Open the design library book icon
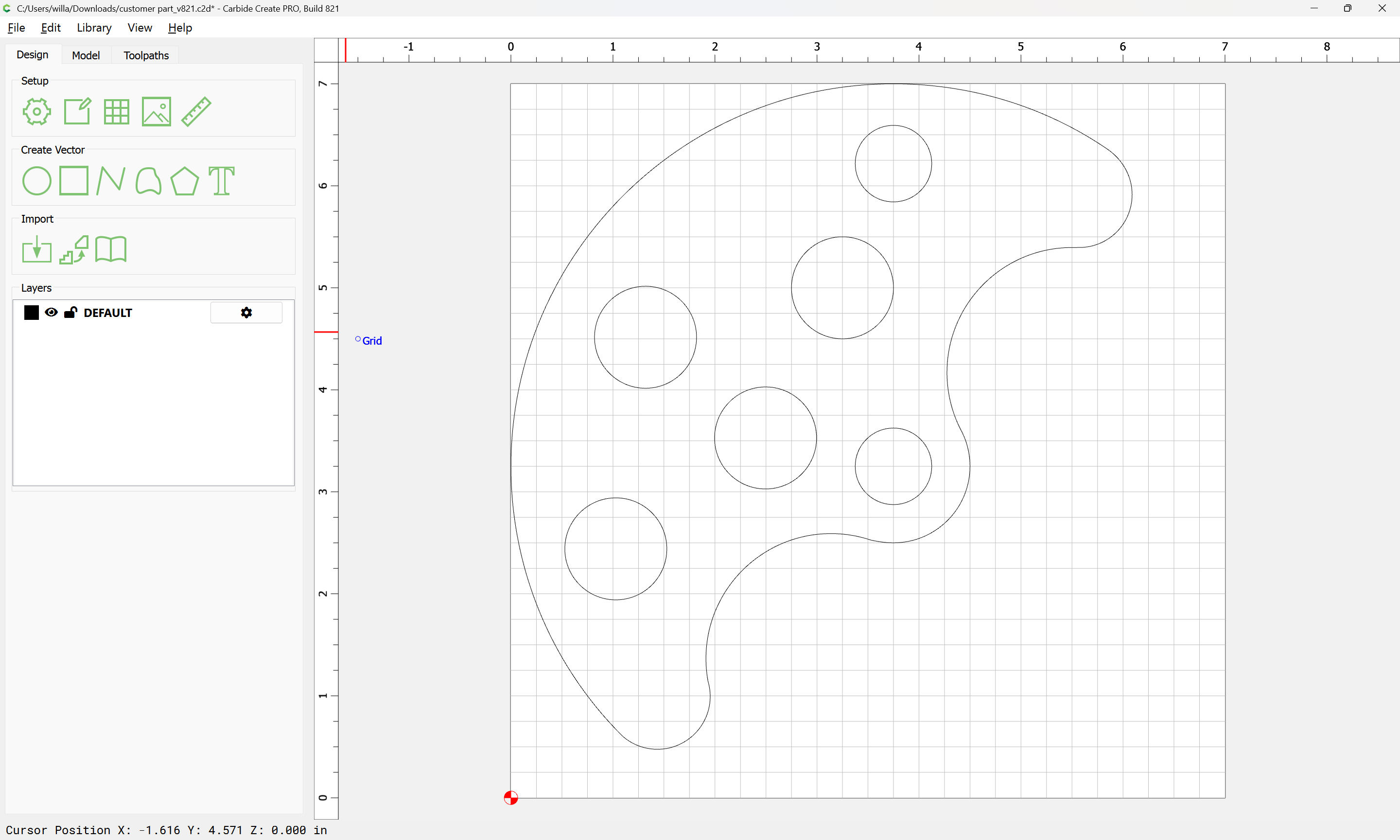 tap(111, 250)
